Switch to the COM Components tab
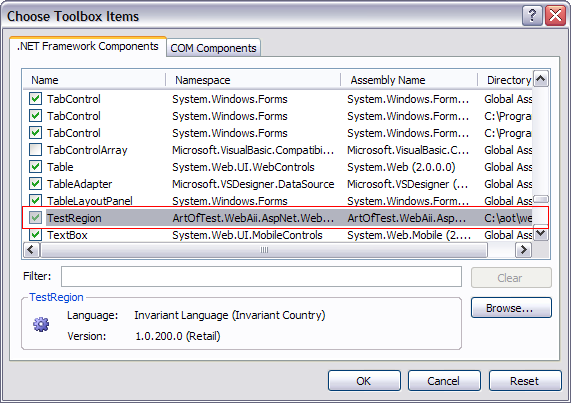 [213, 48]
